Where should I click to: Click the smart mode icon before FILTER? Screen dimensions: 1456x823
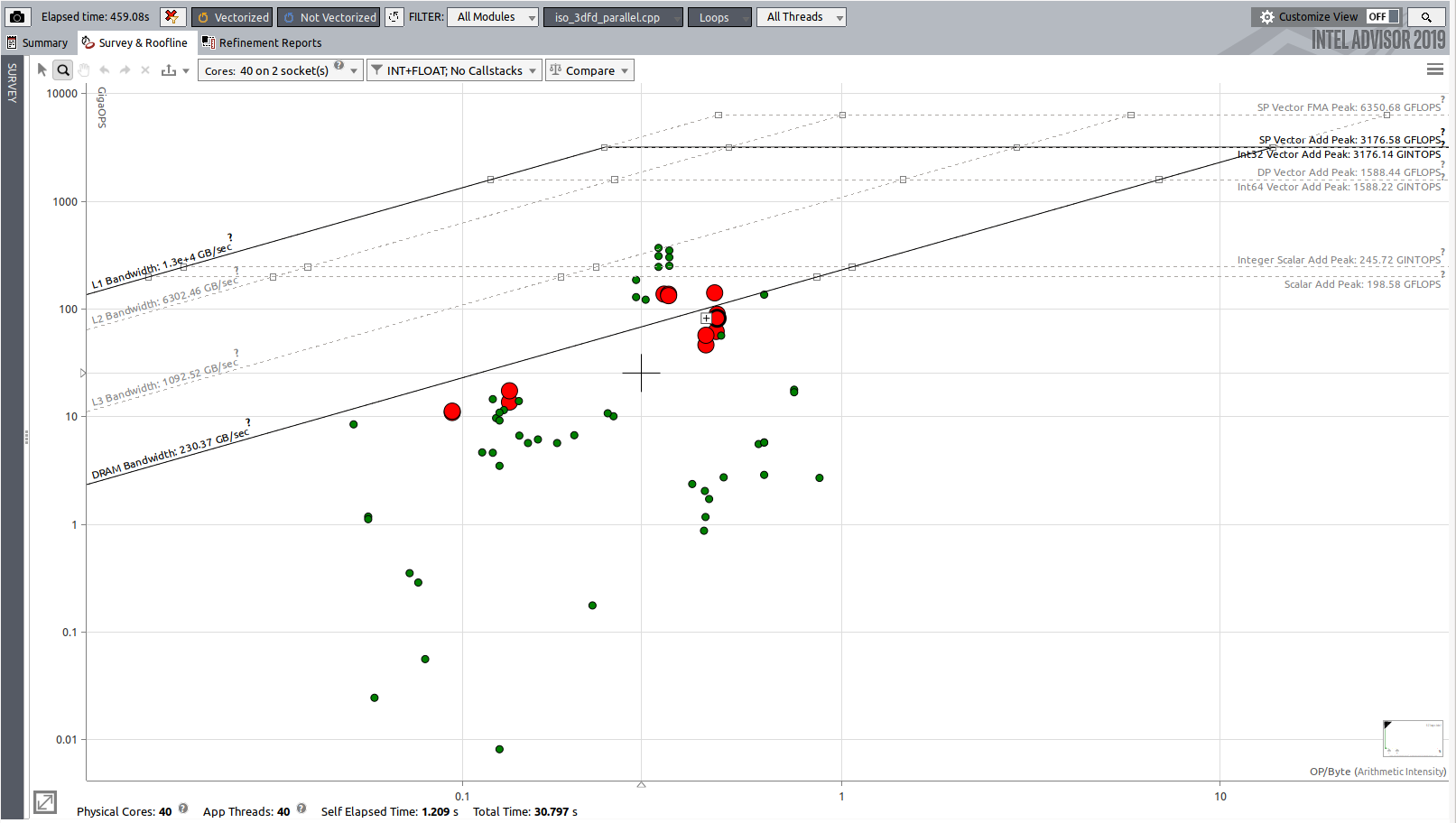(394, 17)
